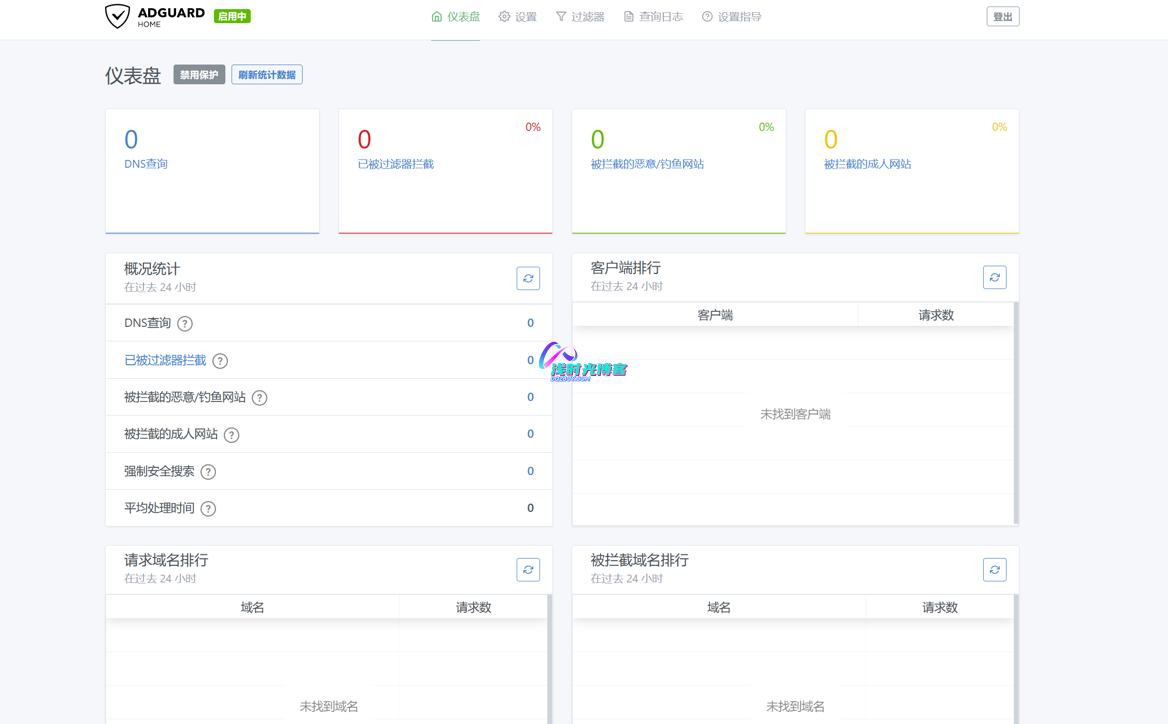Screen dimensions: 1168x724
Task: Refresh the 概况统计 panel
Action: tap(528, 278)
